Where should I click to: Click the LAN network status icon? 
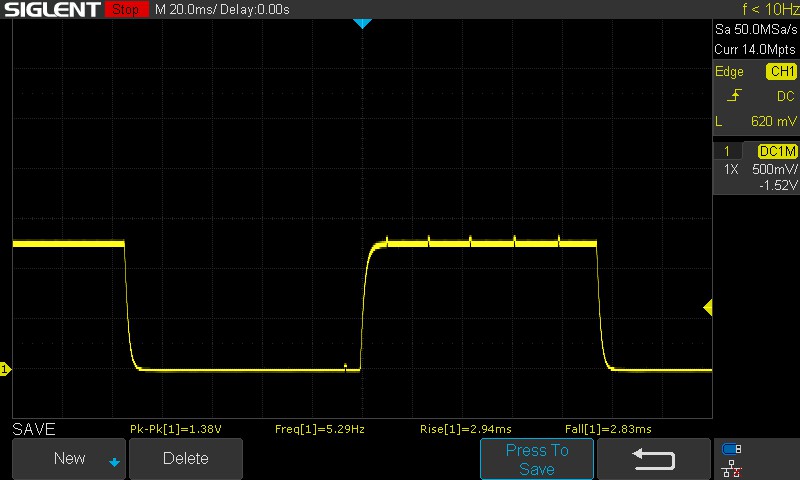(732, 468)
